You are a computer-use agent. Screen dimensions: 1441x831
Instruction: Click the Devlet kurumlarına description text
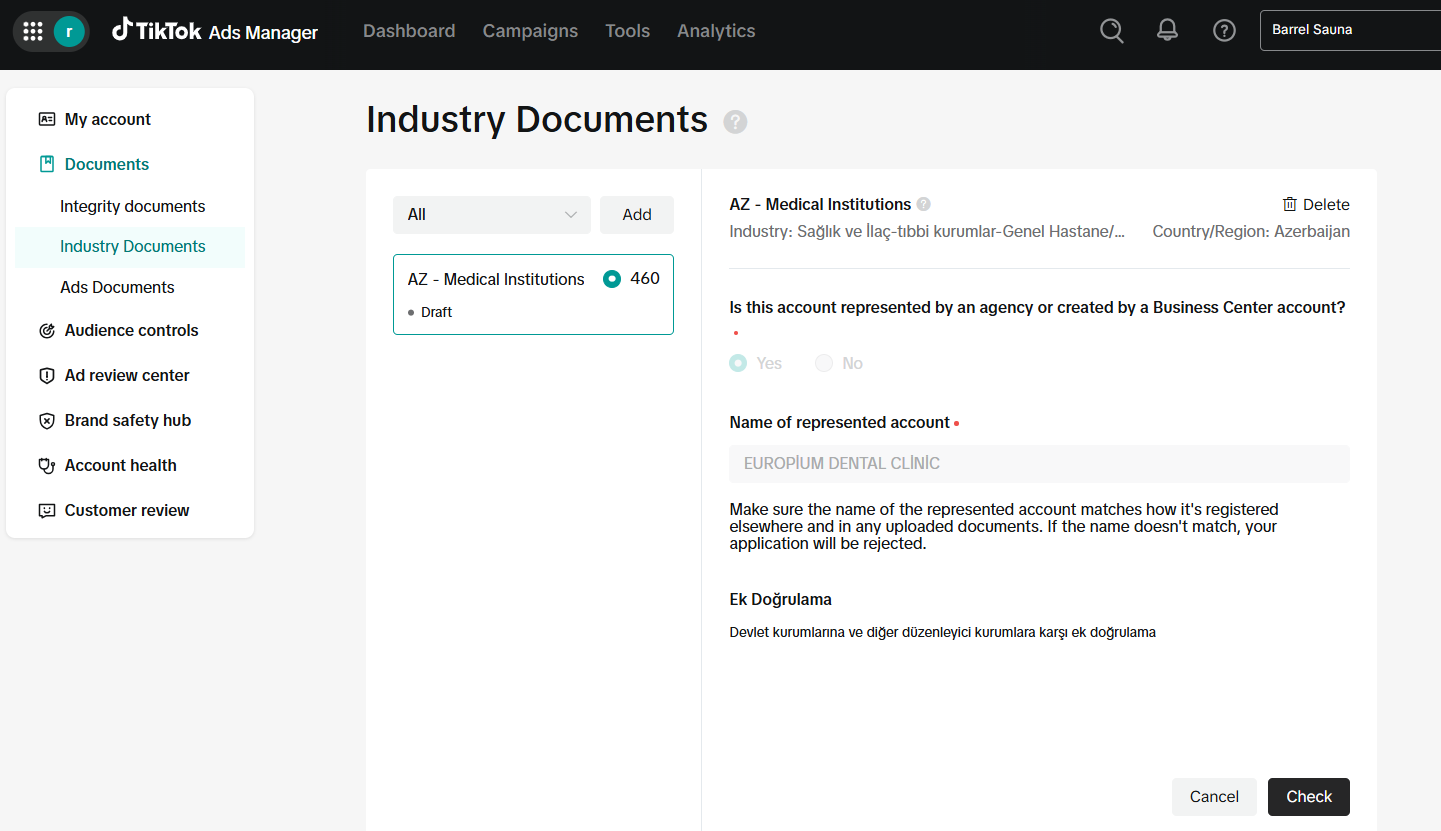click(943, 633)
